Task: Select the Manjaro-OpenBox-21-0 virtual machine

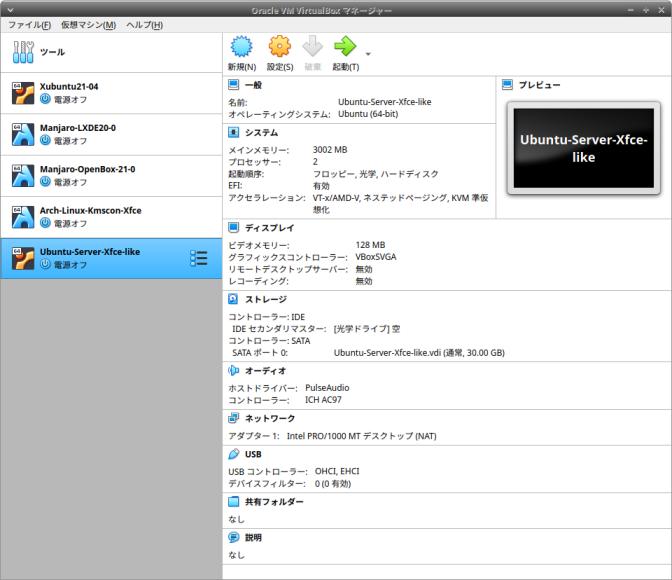Action: tap(111, 176)
